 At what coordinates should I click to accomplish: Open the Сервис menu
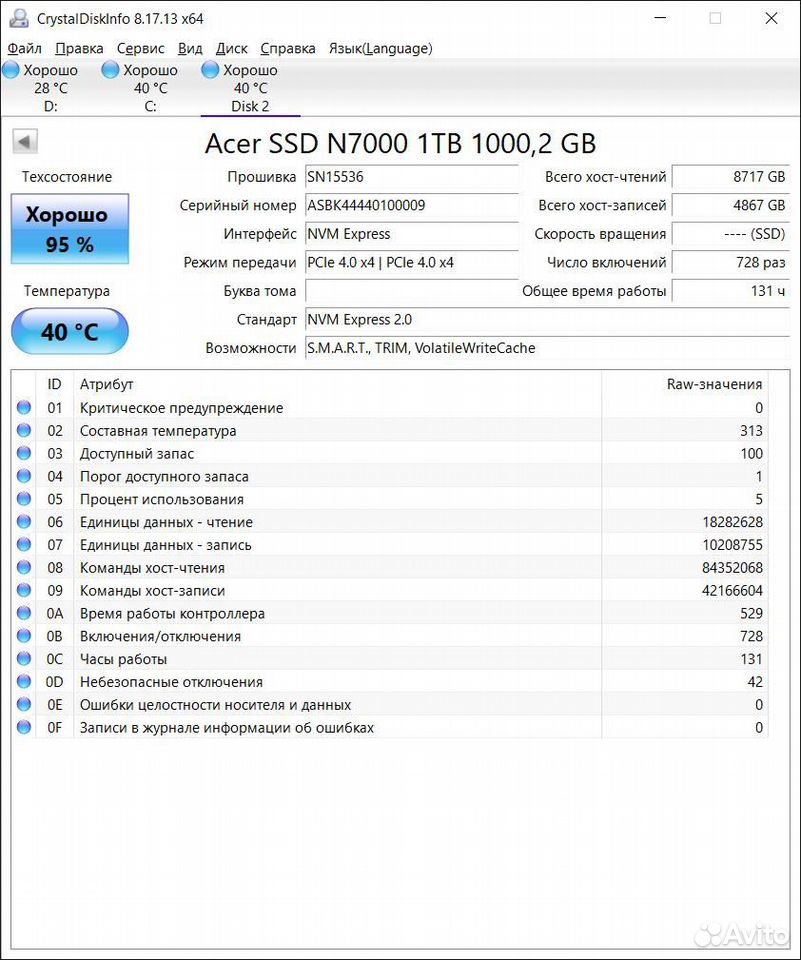[x=141, y=48]
